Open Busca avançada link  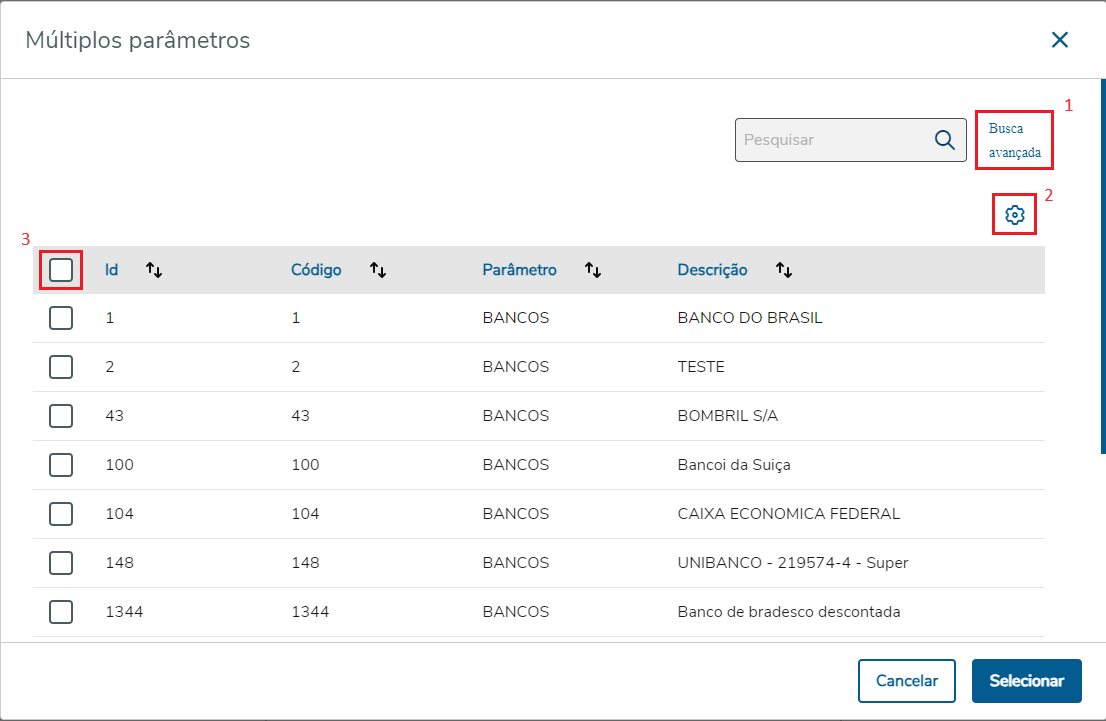(x=1014, y=141)
